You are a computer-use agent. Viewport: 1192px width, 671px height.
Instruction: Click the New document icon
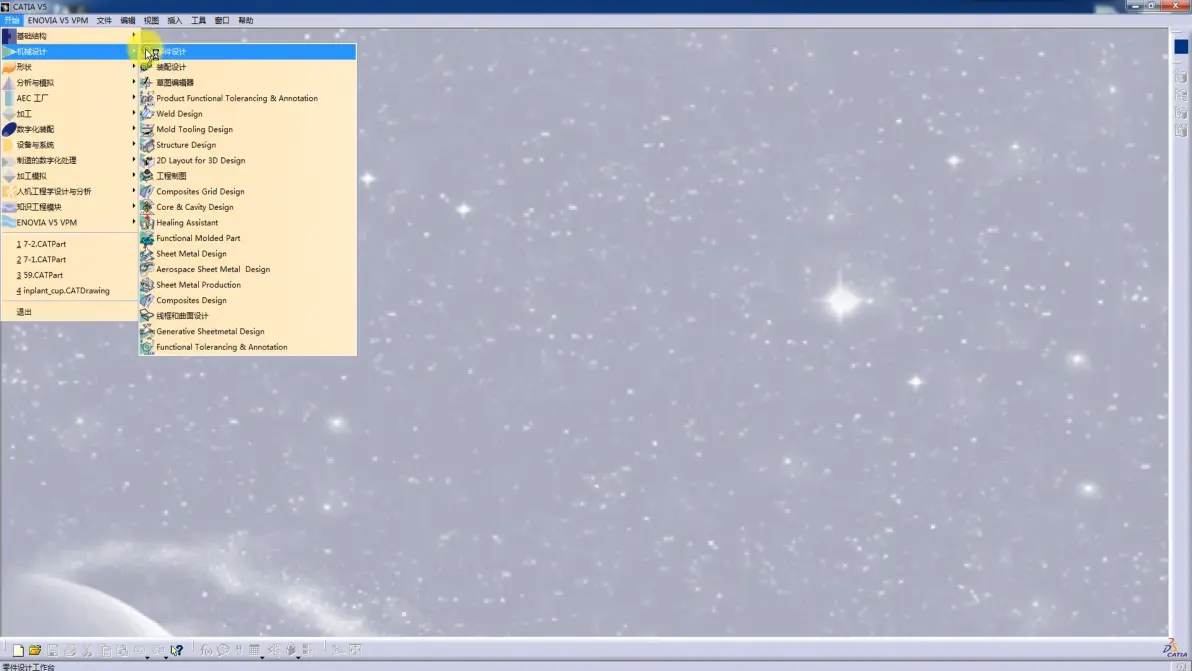click(x=17, y=650)
